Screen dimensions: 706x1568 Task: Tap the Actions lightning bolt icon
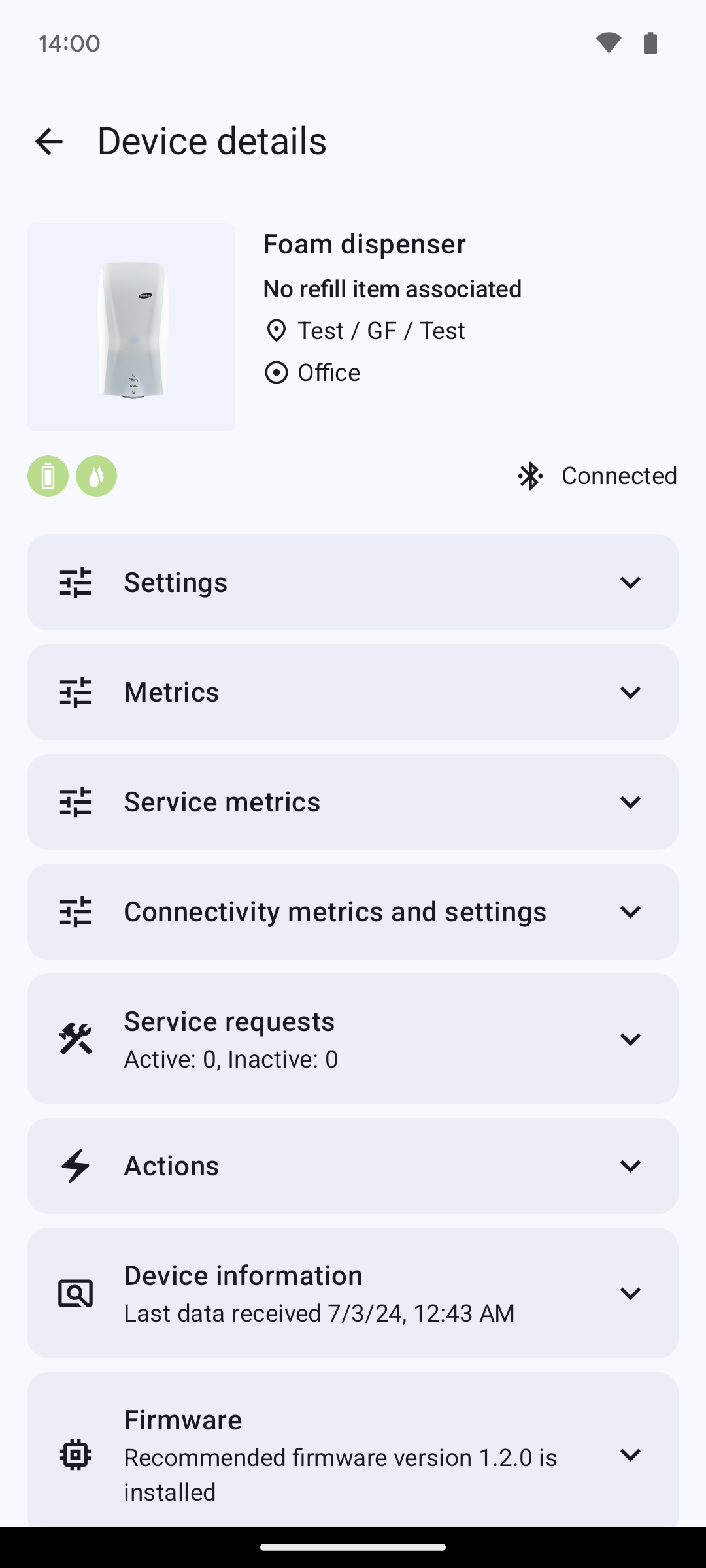[76, 1166]
